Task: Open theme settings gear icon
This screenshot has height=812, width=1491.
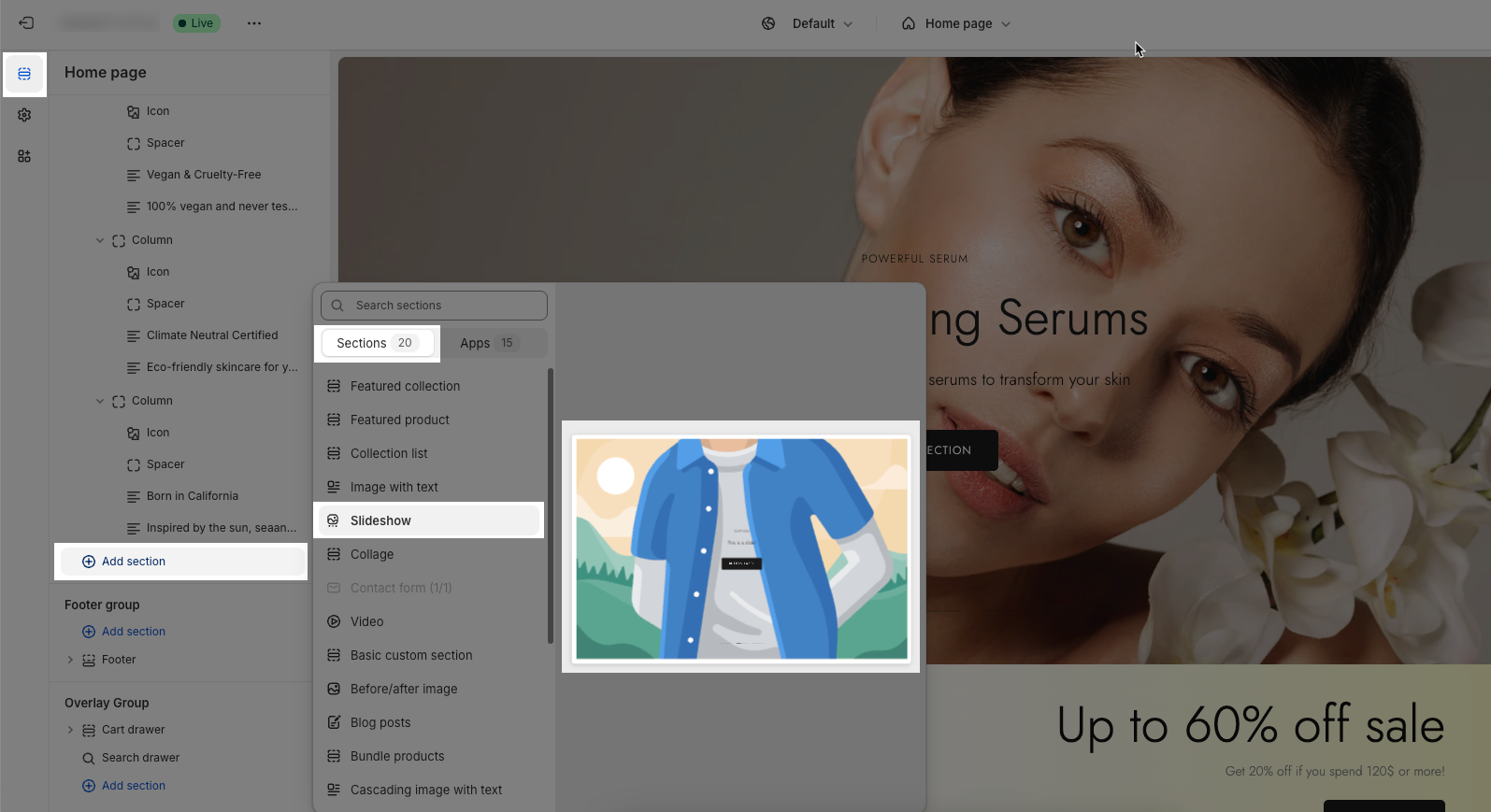Action: [24, 115]
